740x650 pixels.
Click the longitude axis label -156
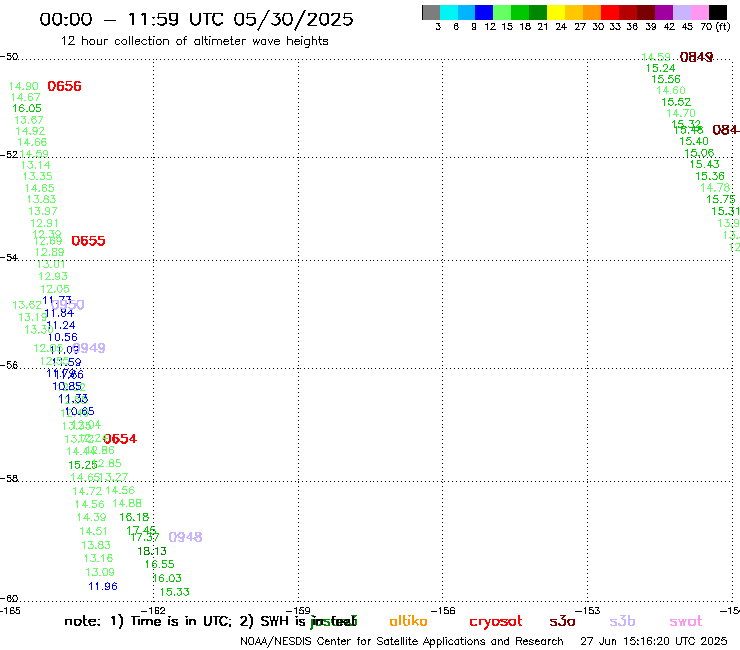click(443, 611)
